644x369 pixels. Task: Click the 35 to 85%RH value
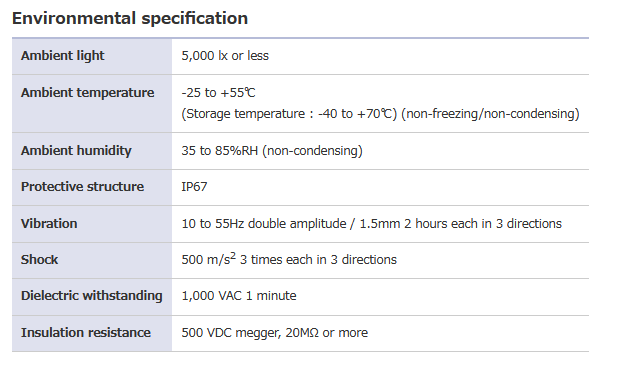pyautogui.click(x=272, y=150)
